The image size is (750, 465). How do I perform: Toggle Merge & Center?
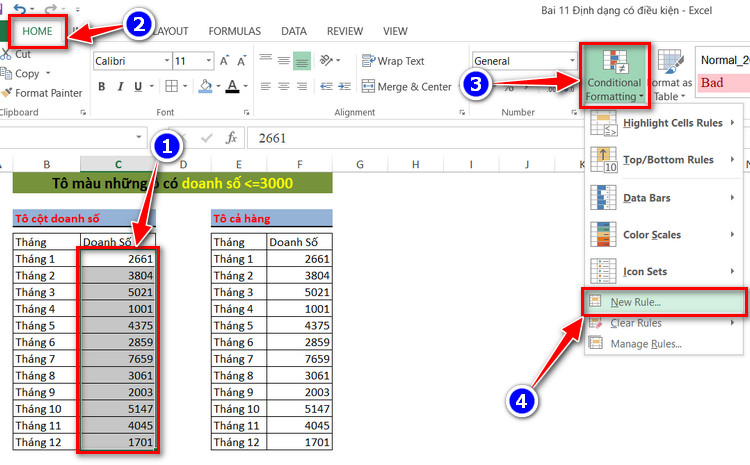pos(407,87)
